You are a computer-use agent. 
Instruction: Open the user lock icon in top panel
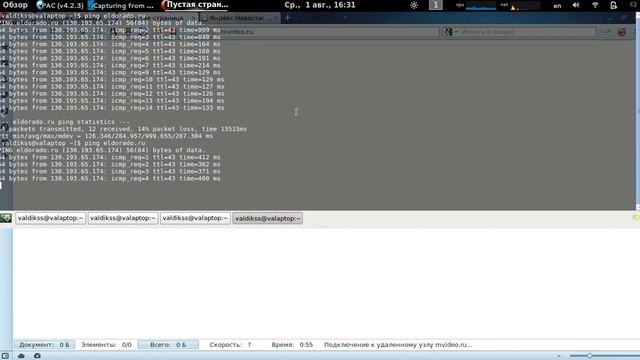[613, 5]
